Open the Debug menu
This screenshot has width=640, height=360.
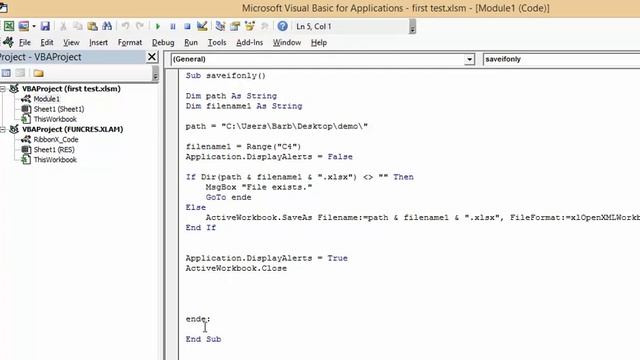pos(163,42)
